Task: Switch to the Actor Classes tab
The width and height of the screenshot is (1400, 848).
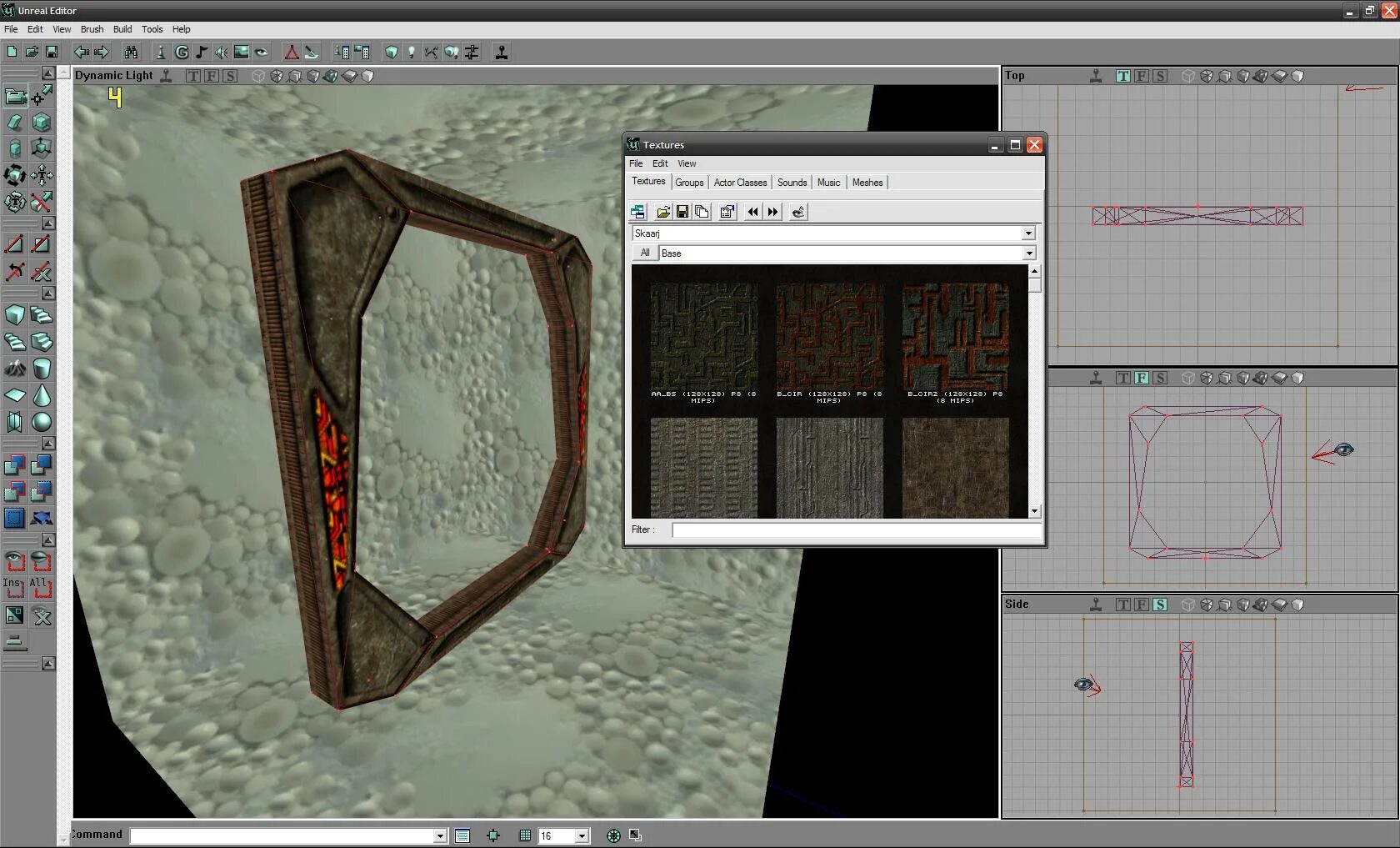Action: click(x=740, y=183)
